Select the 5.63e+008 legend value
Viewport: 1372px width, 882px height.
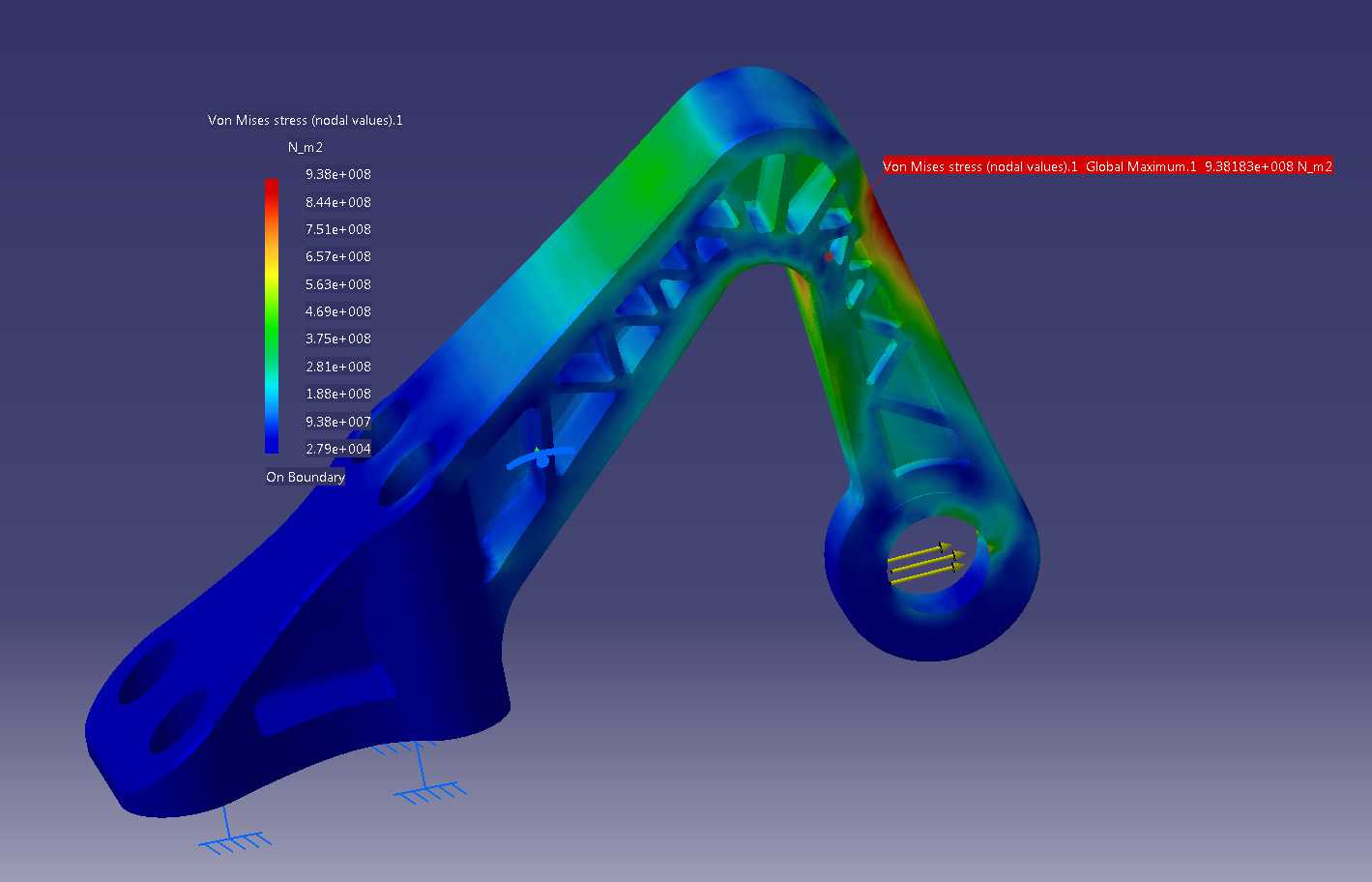pos(337,284)
